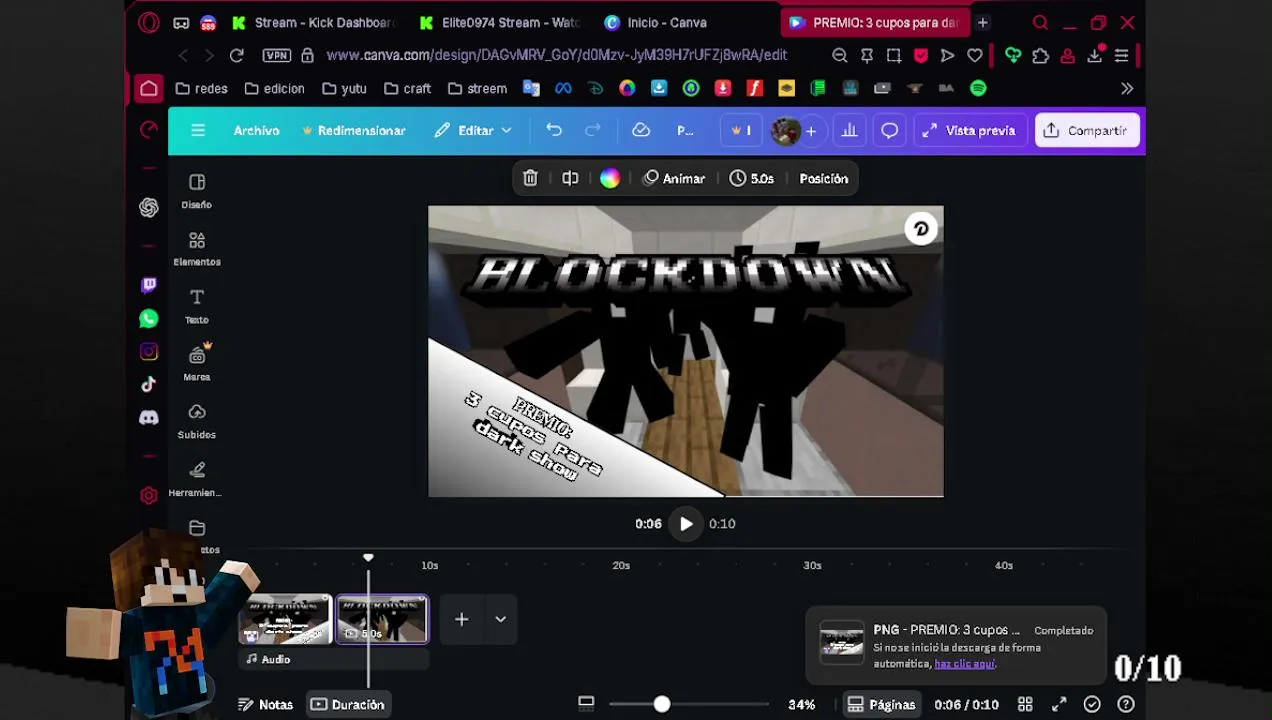The width and height of the screenshot is (1272, 720).
Task: Click Animar in the context toolbar
Action: point(674,179)
